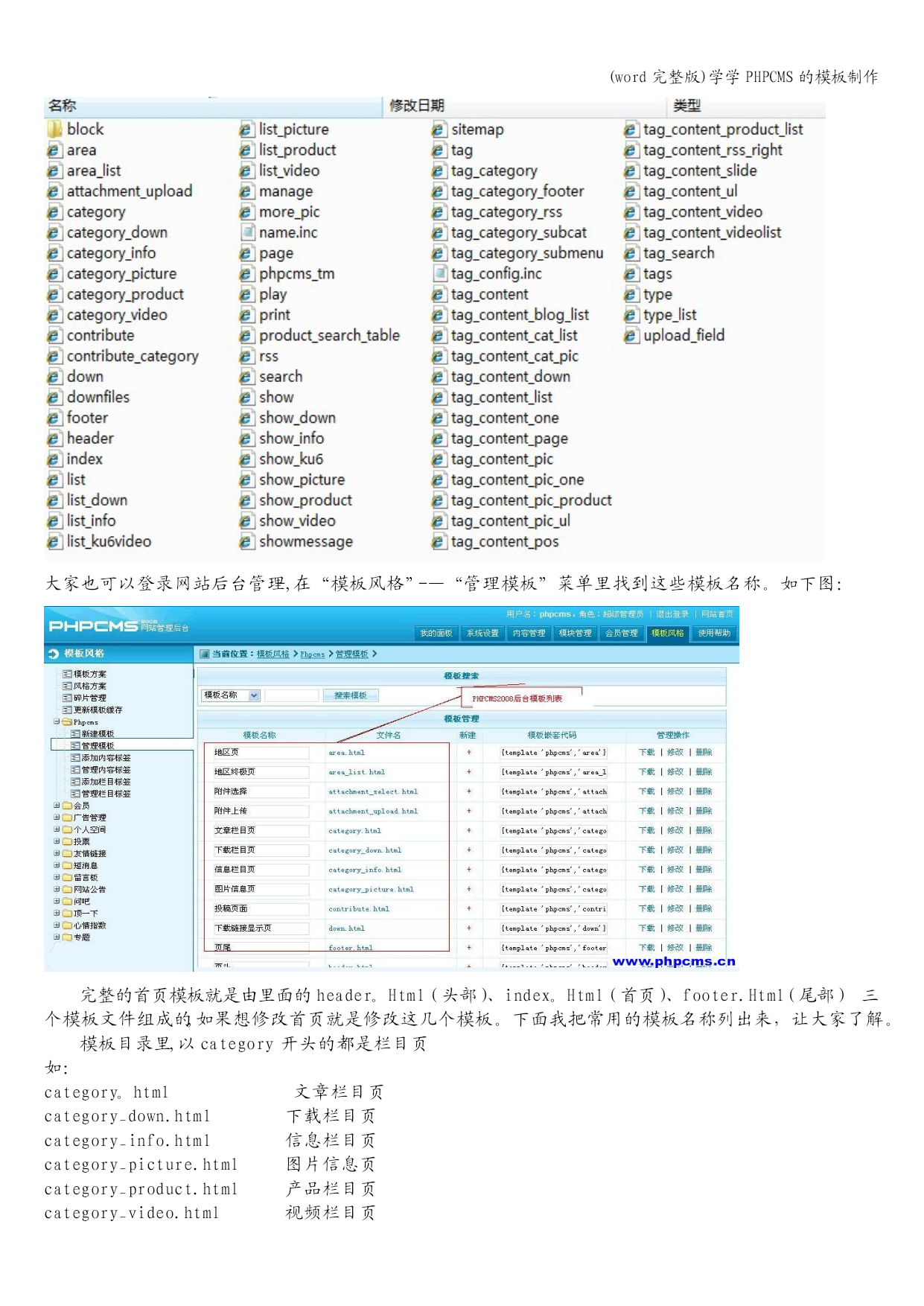
Task: Select the 模块管理 tab
Action: (x=575, y=633)
